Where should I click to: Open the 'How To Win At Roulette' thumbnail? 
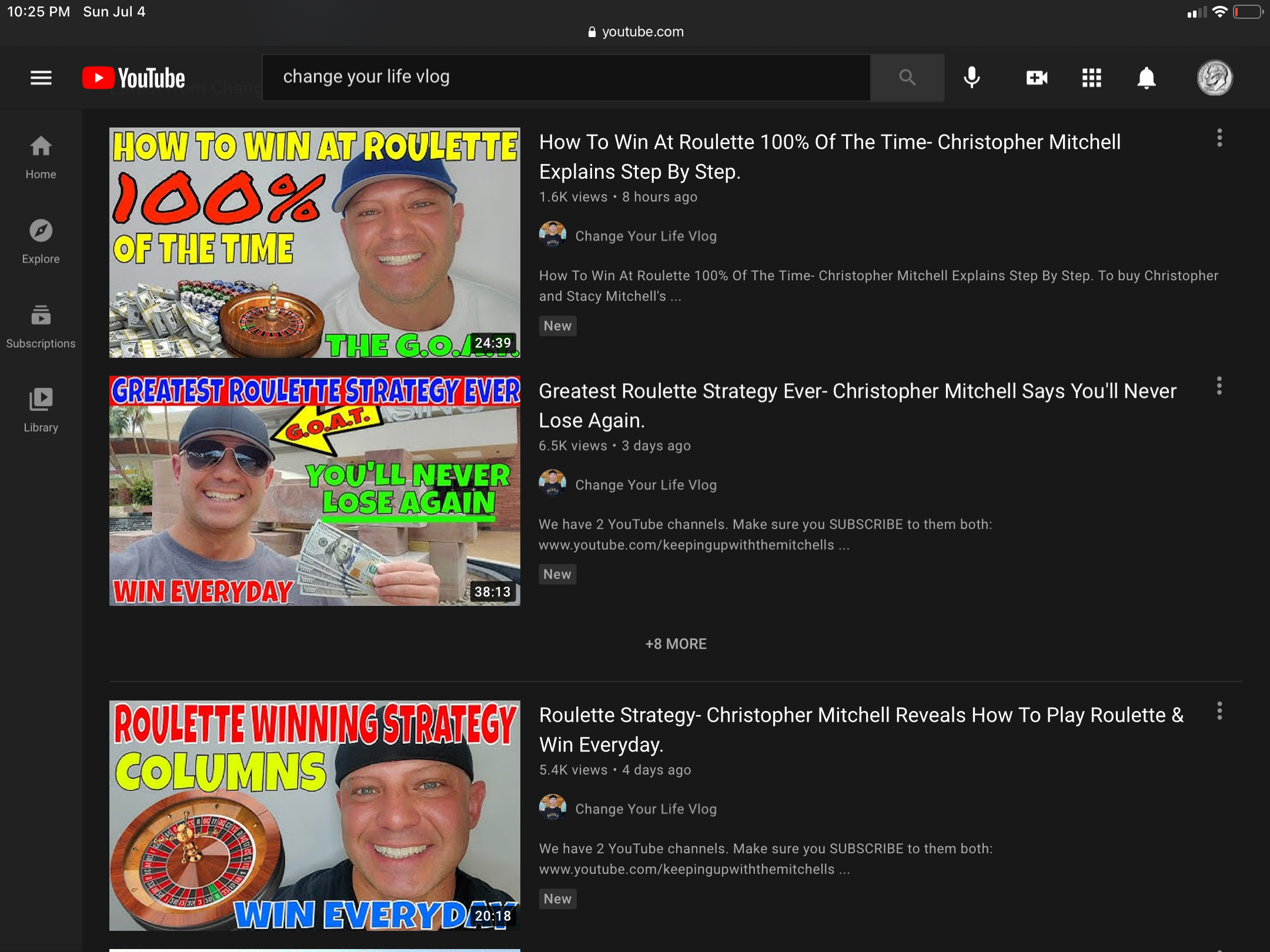(315, 243)
